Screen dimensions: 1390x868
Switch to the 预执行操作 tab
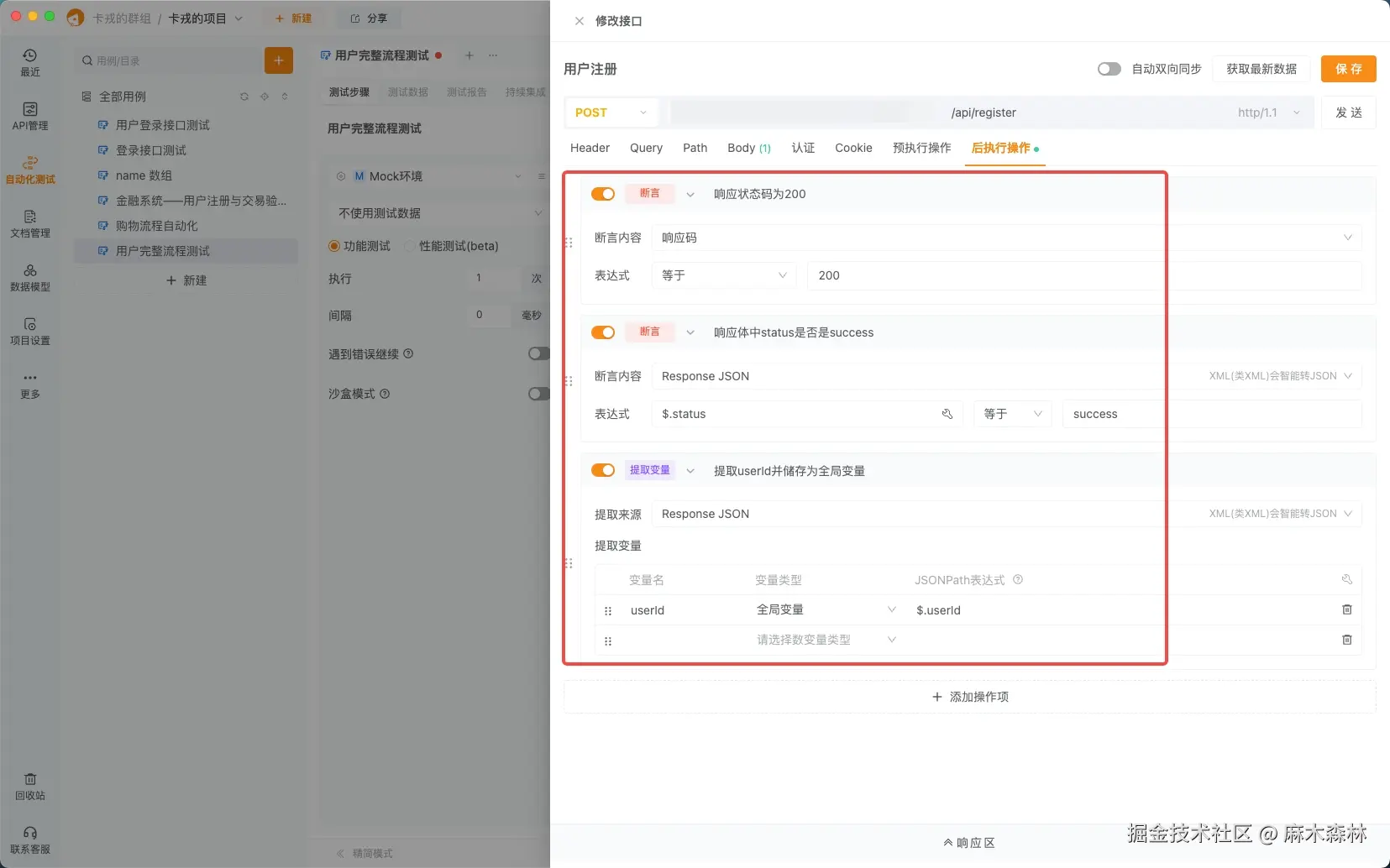coord(921,148)
